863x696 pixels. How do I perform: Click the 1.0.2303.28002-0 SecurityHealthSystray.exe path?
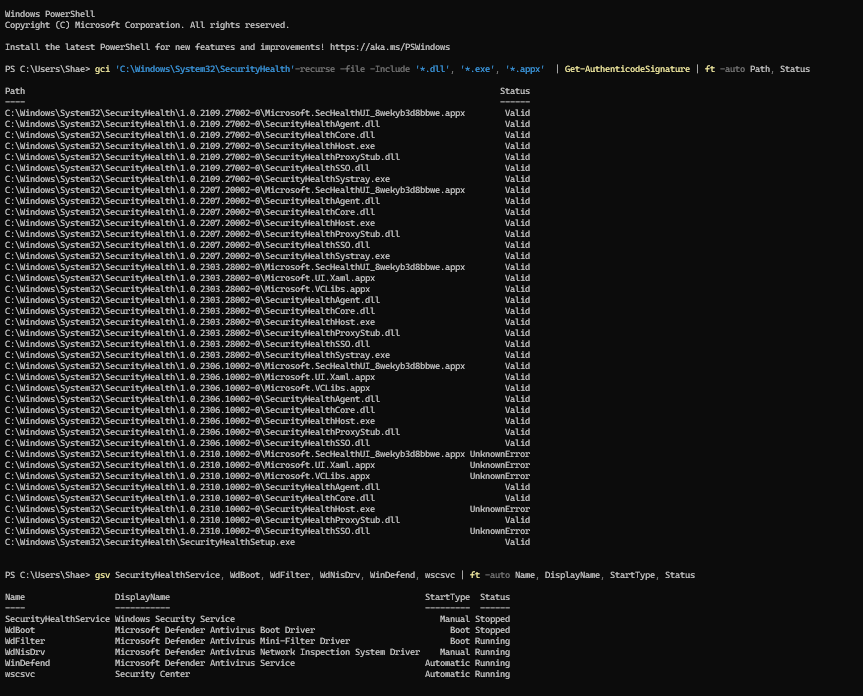(x=197, y=355)
